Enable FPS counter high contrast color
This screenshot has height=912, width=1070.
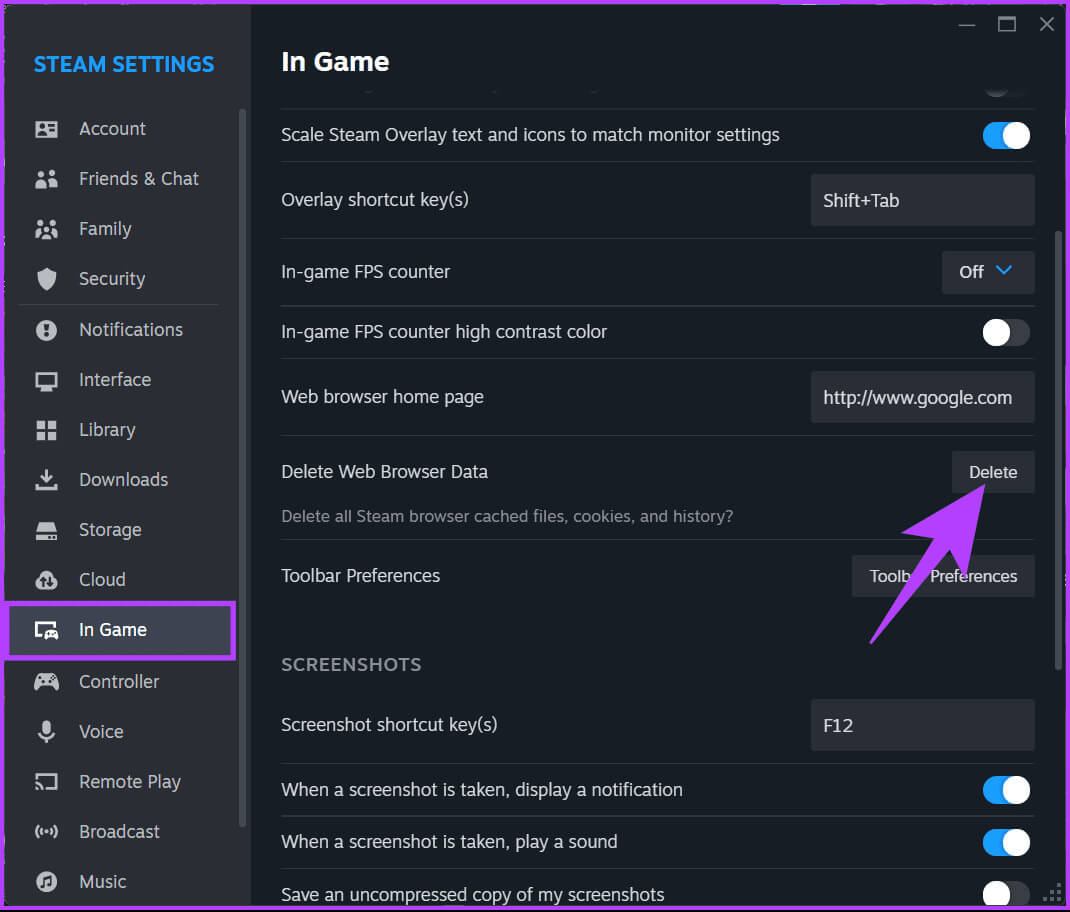point(1006,332)
